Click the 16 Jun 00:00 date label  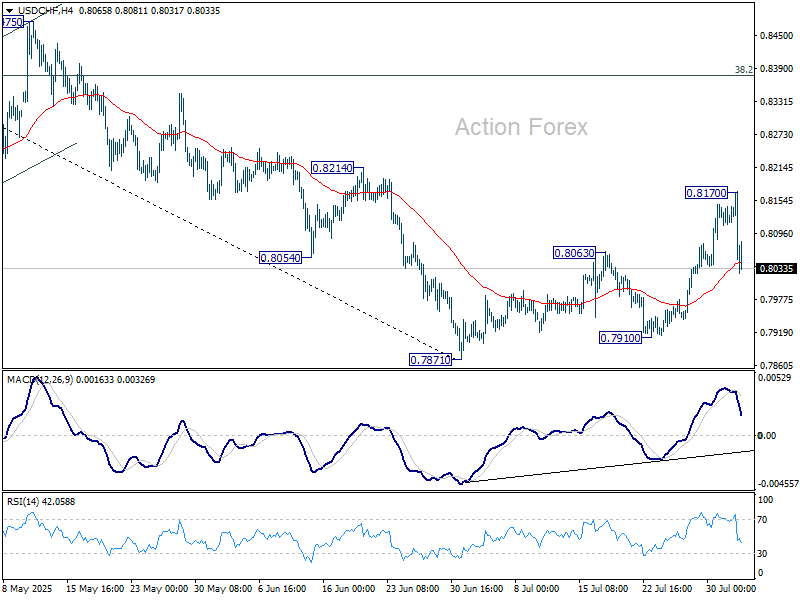[347, 589]
